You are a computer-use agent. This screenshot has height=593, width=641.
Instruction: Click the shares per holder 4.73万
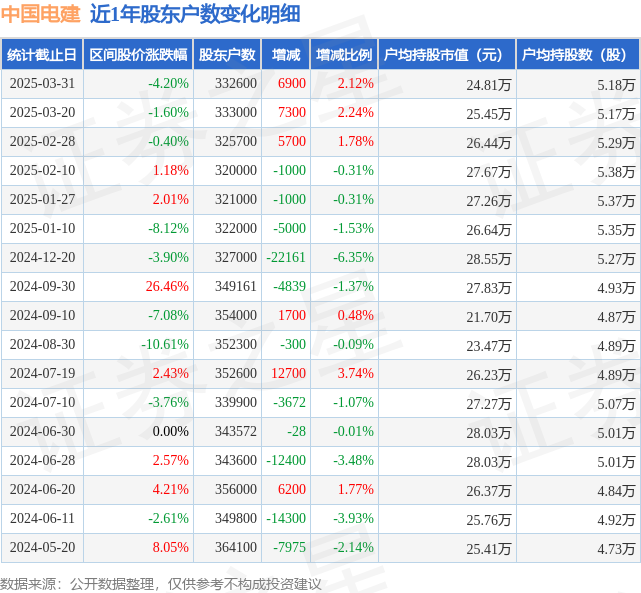(x=616, y=549)
